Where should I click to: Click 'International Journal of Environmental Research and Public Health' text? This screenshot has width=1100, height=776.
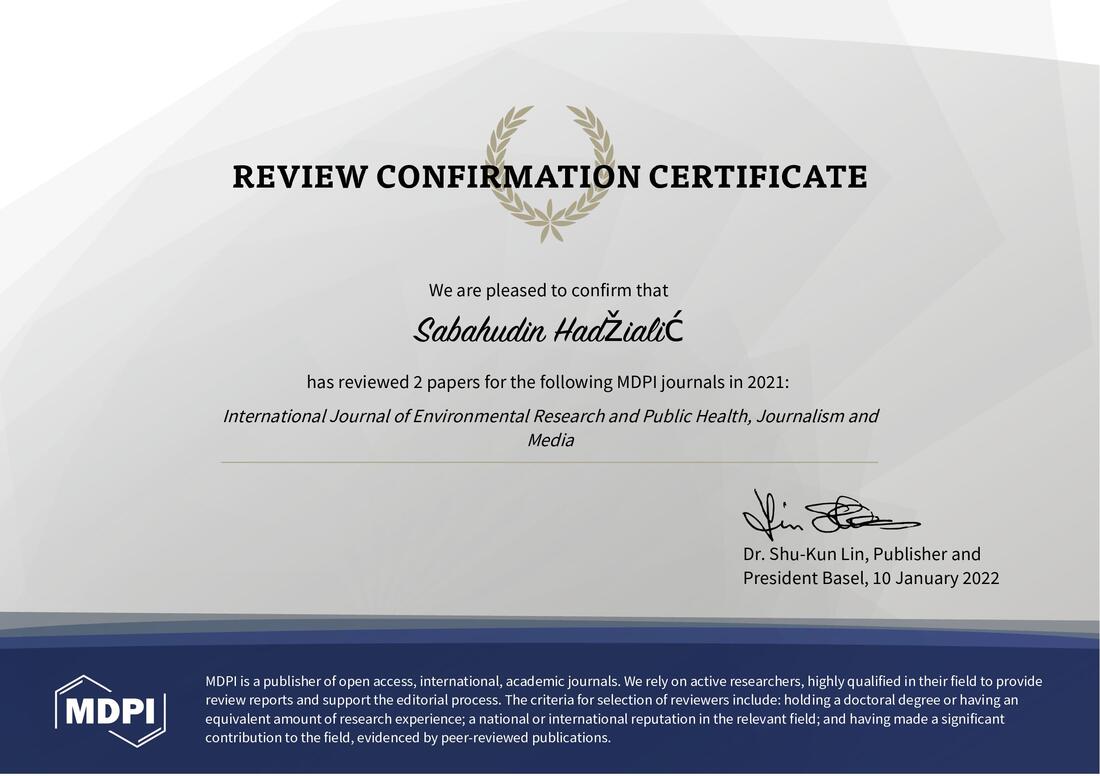pyautogui.click(x=485, y=416)
